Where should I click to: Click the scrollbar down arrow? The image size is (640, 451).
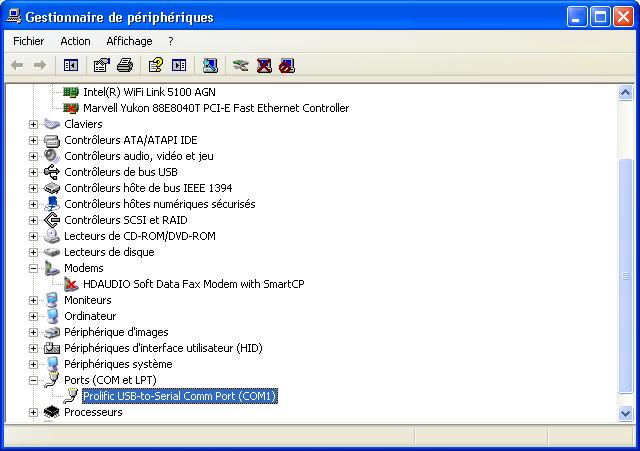(625, 413)
